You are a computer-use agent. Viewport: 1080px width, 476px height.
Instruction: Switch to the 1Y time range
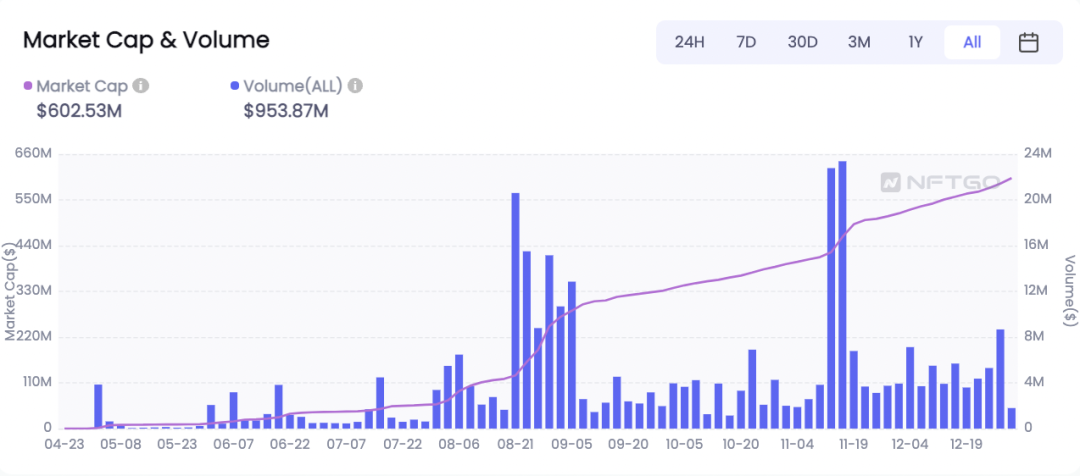point(915,42)
